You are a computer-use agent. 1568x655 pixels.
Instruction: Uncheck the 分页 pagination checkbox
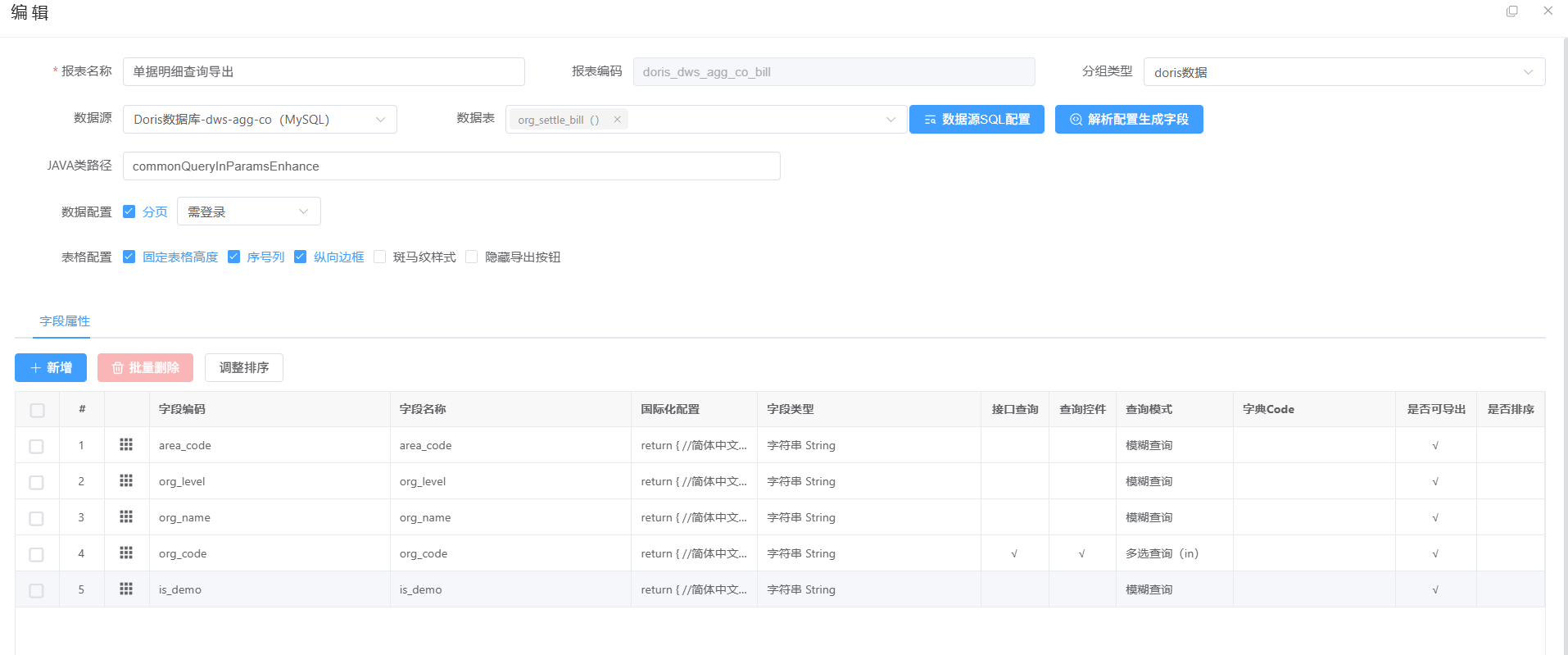[129, 212]
